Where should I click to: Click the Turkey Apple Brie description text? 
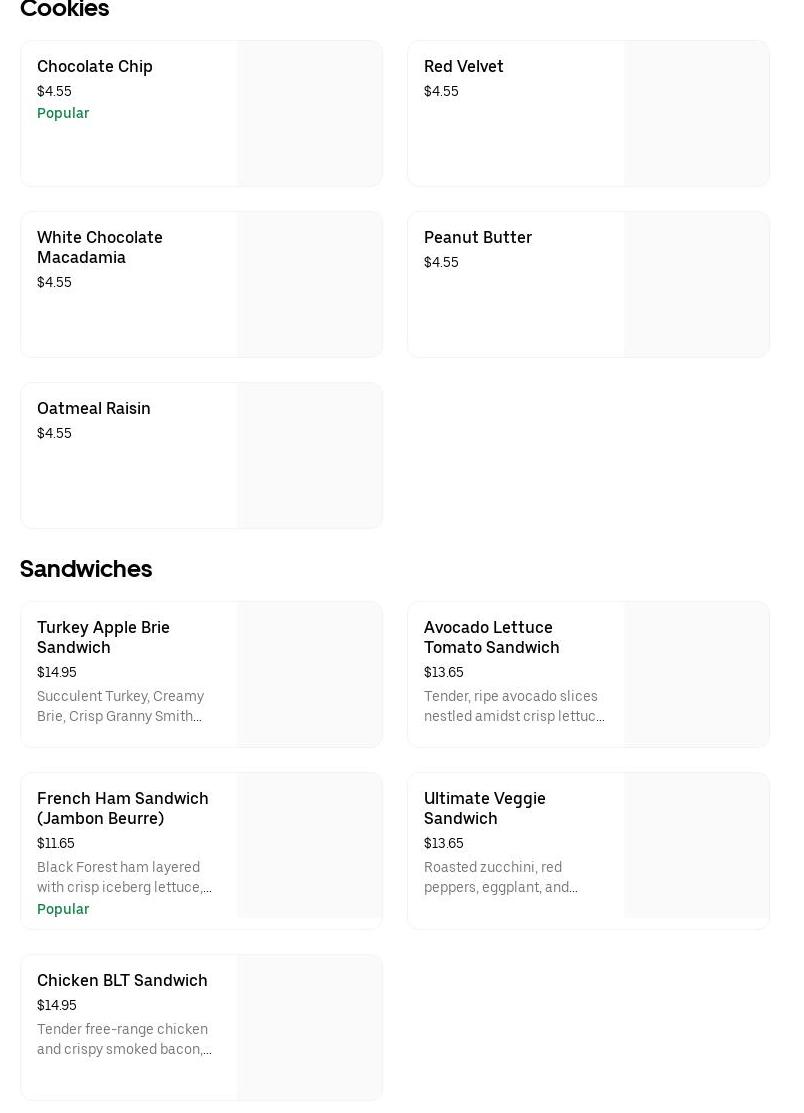(x=120, y=706)
